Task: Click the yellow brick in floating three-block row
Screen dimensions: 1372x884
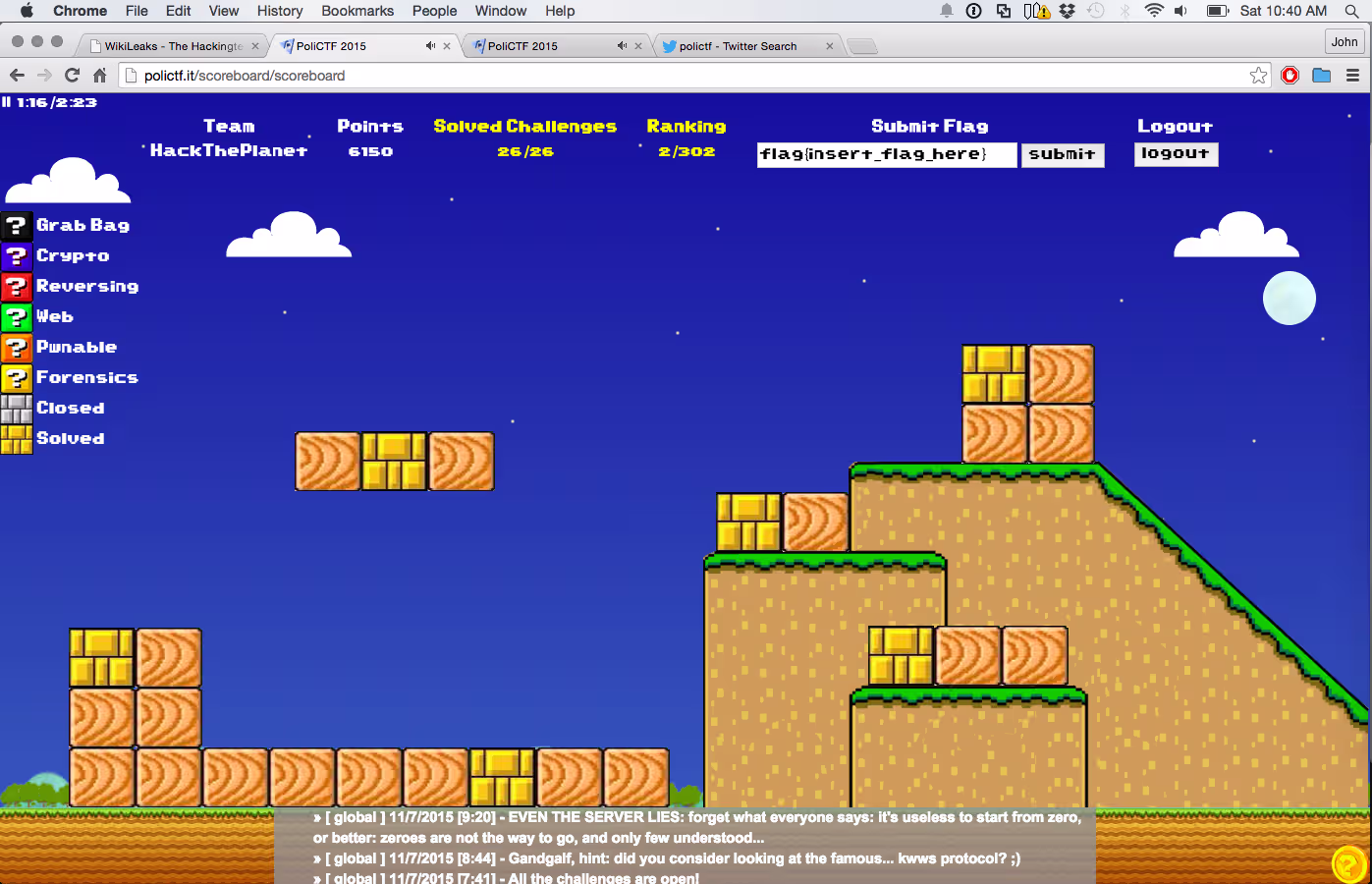Action: coord(394,462)
